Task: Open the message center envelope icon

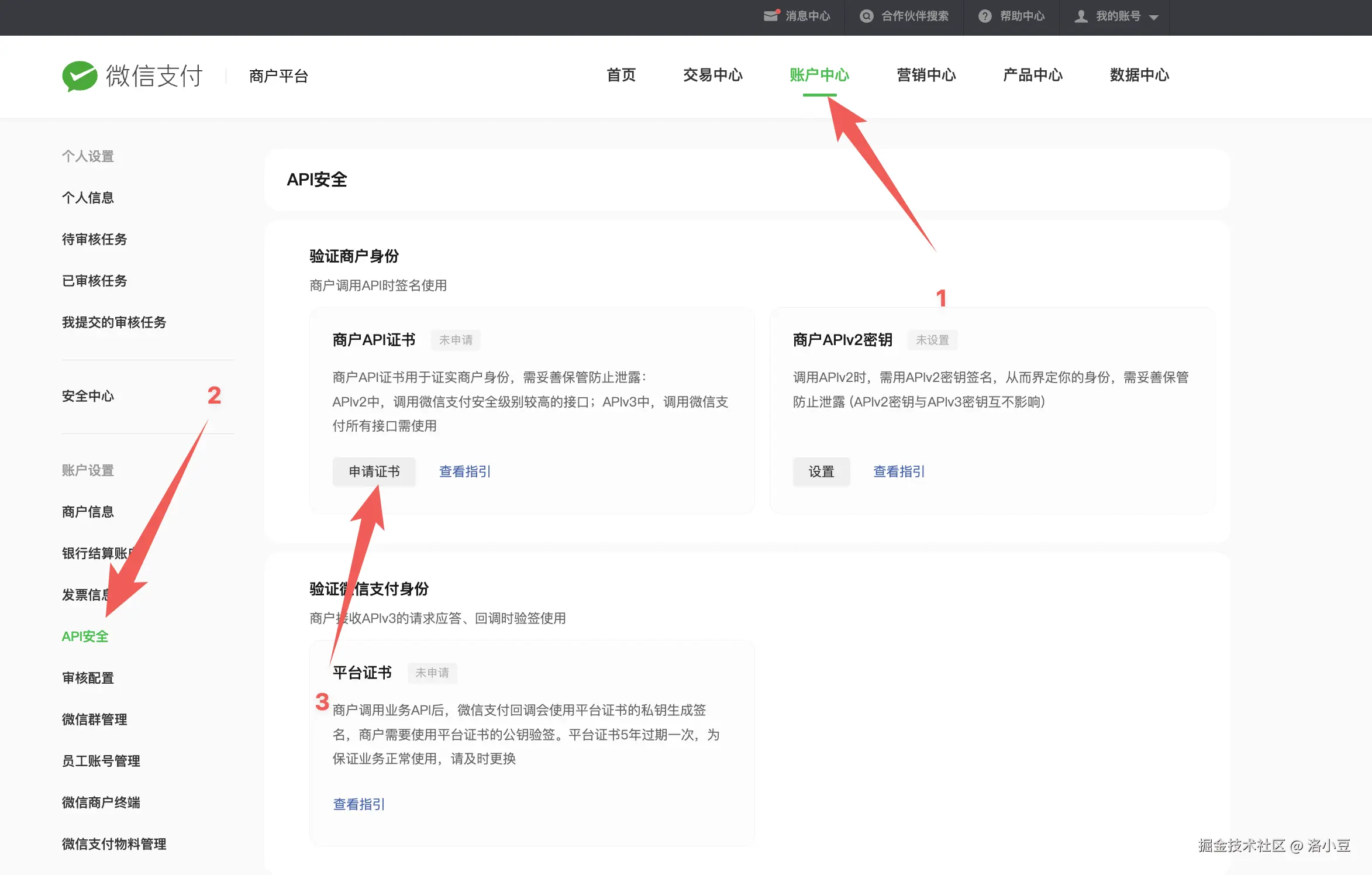Action: [x=771, y=16]
